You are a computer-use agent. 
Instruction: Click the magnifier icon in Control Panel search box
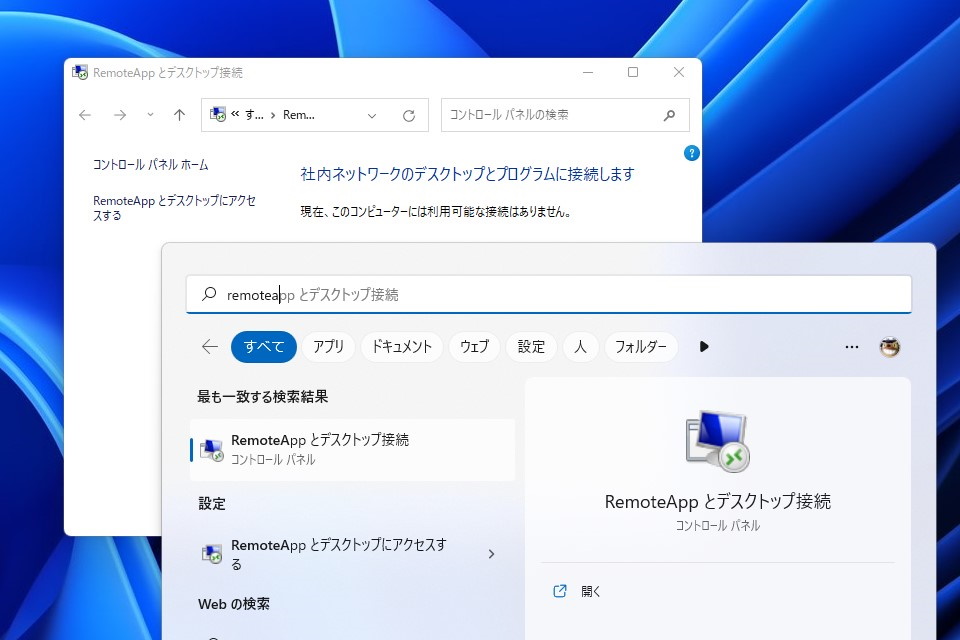(668, 115)
